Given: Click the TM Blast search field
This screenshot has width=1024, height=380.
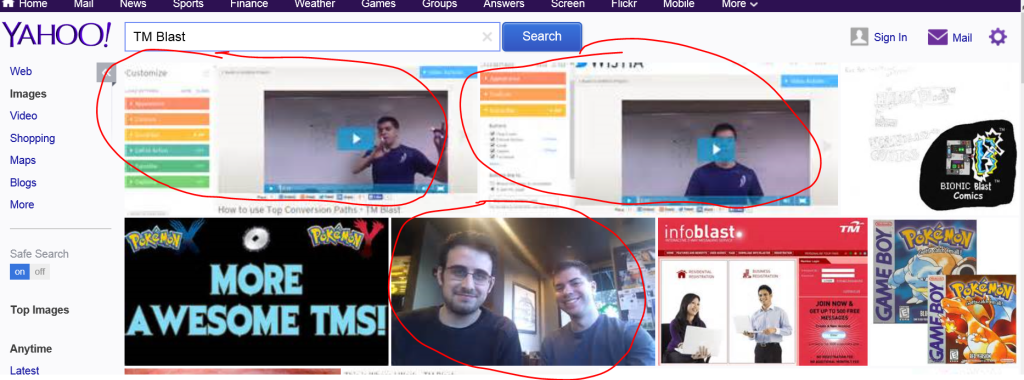Looking at the screenshot, I should click(x=312, y=37).
